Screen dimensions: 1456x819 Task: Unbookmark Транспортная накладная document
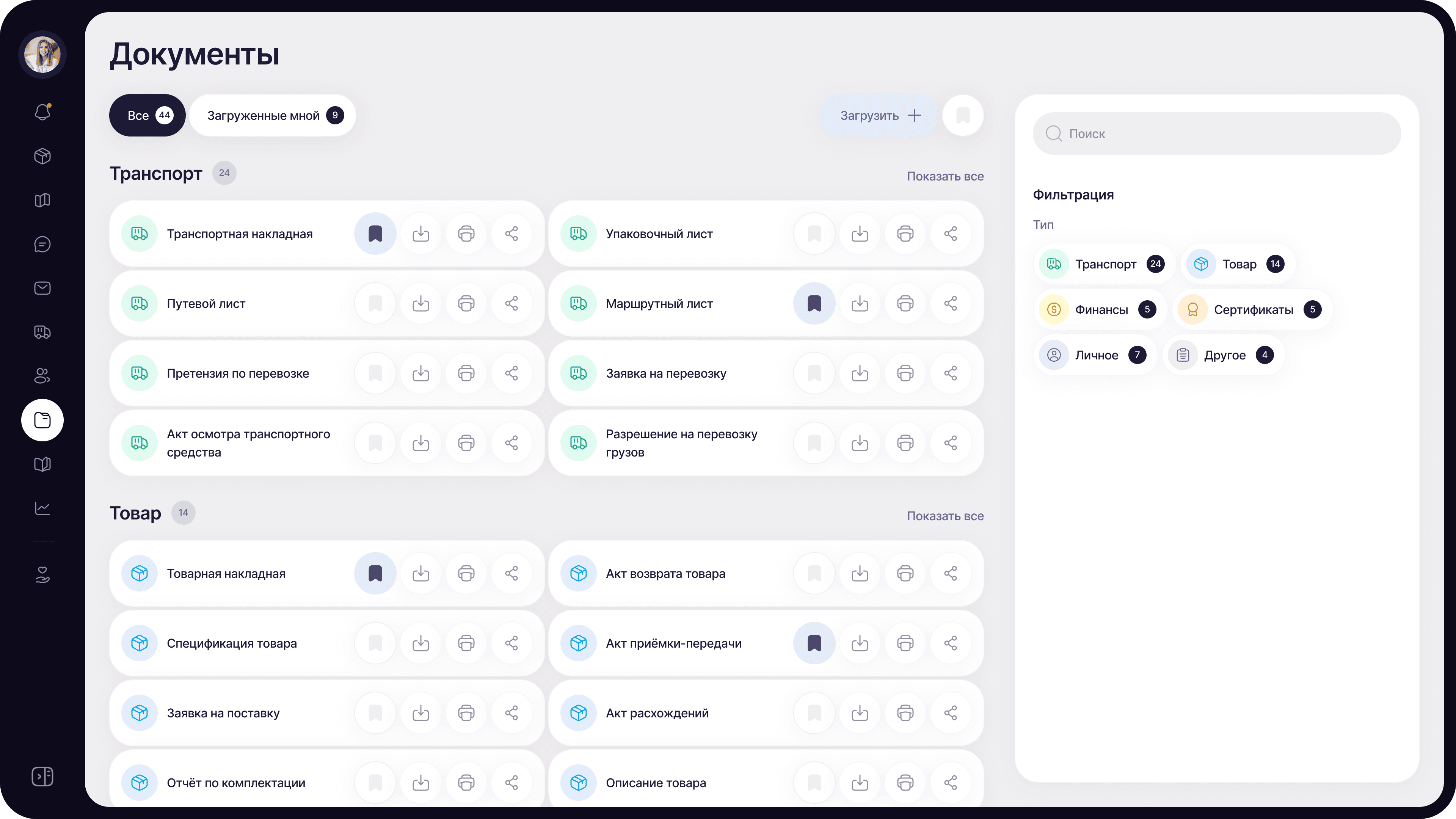(x=375, y=234)
